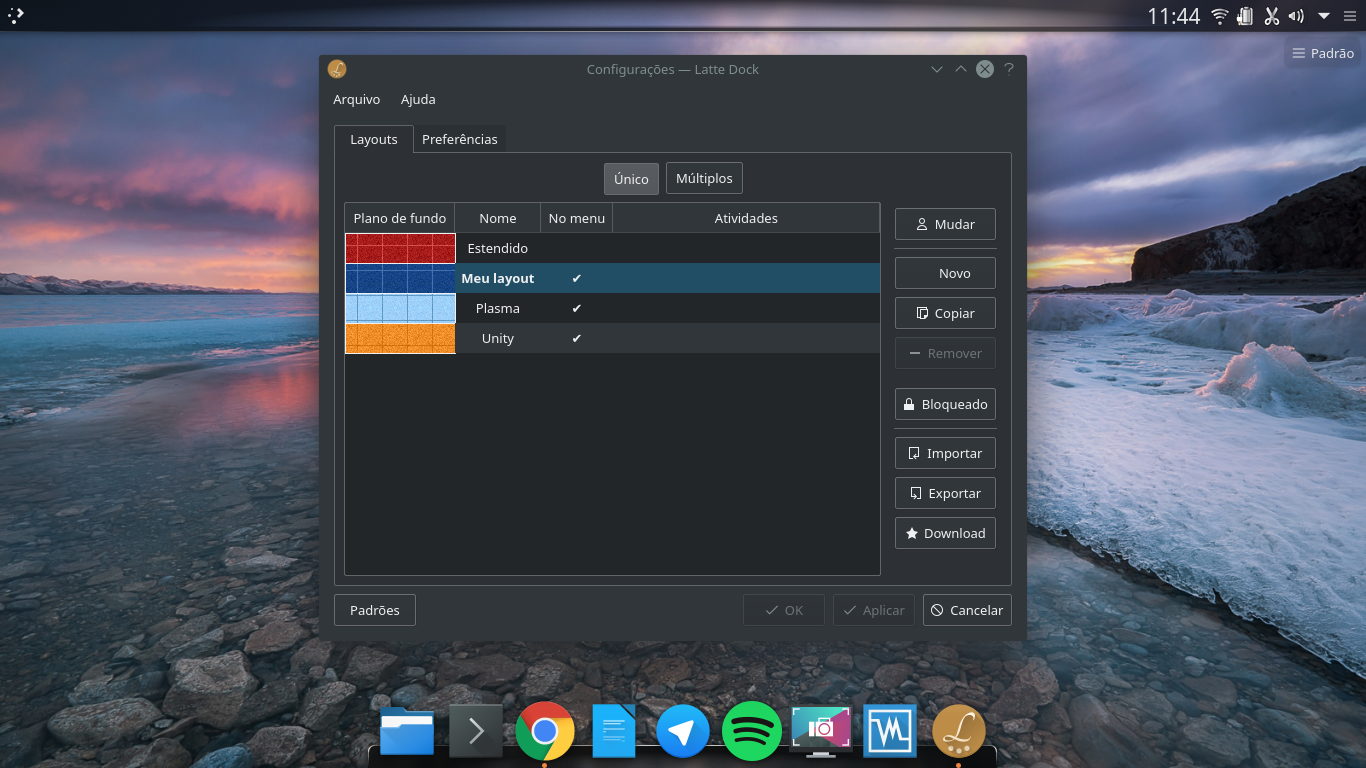Click the Novo button
The width and height of the screenshot is (1366, 768).
pos(944,272)
